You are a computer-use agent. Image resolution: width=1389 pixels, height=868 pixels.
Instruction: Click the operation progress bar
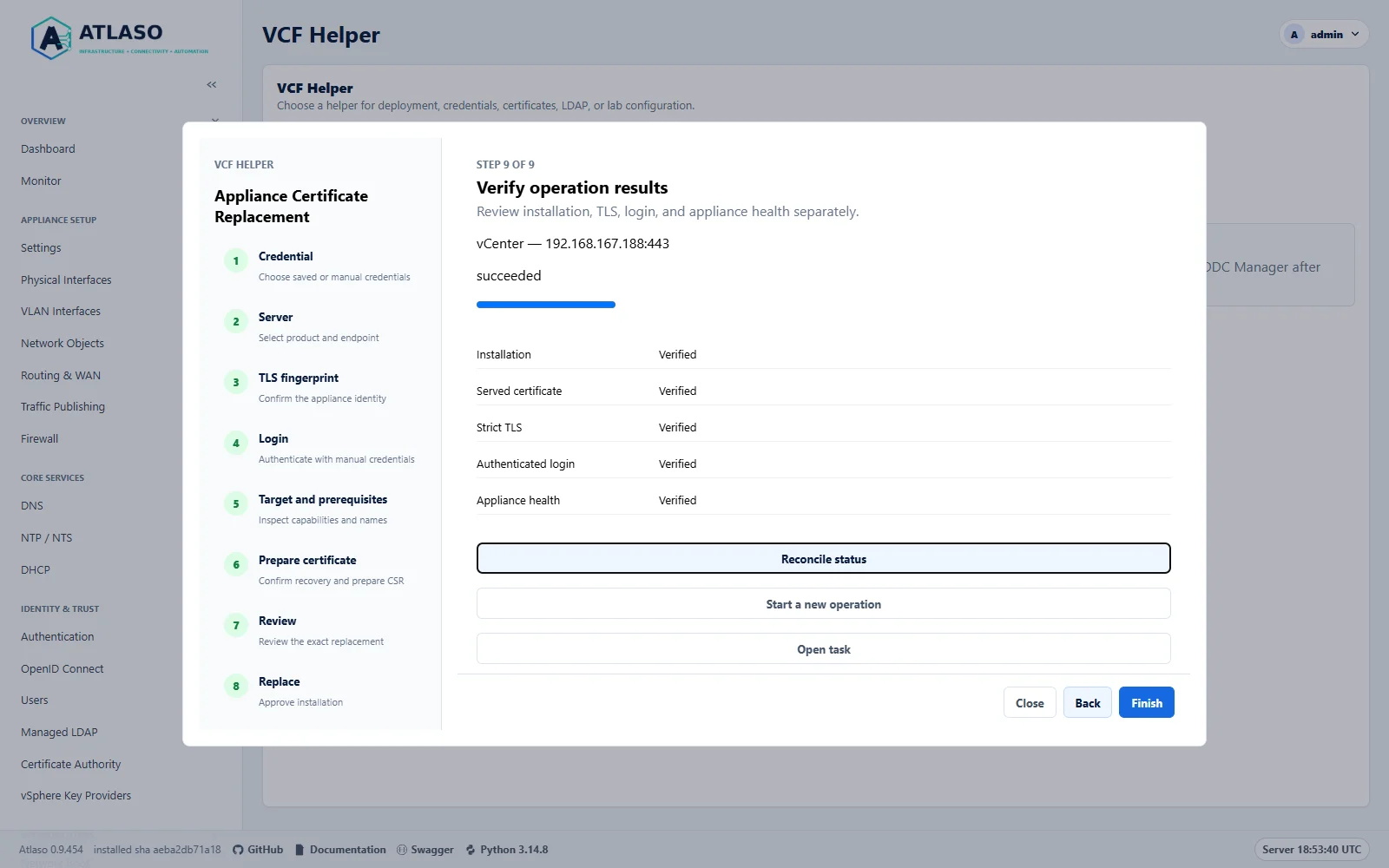(x=546, y=305)
